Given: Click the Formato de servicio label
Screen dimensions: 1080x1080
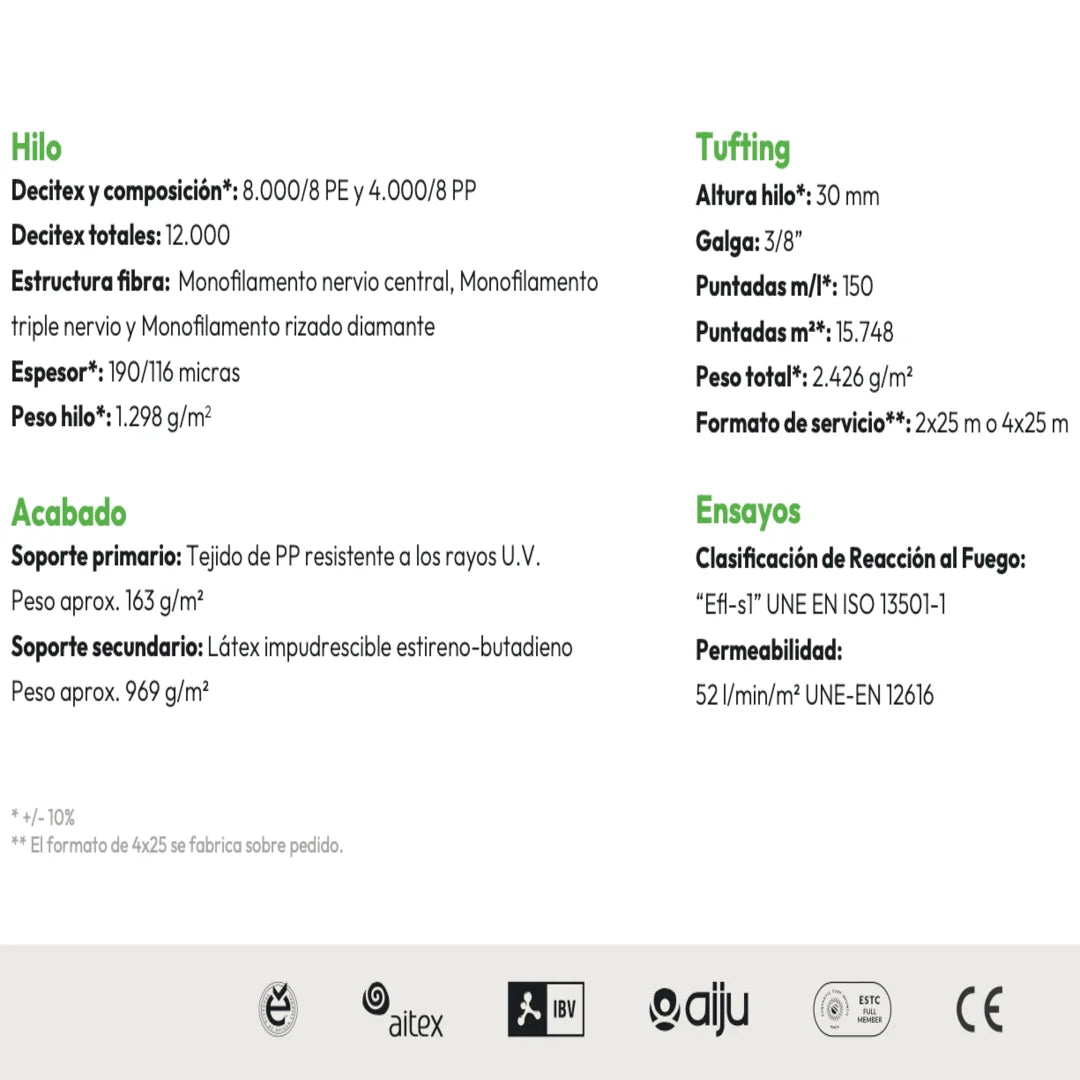Looking at the screenshot, I should [x=803, y=423].
